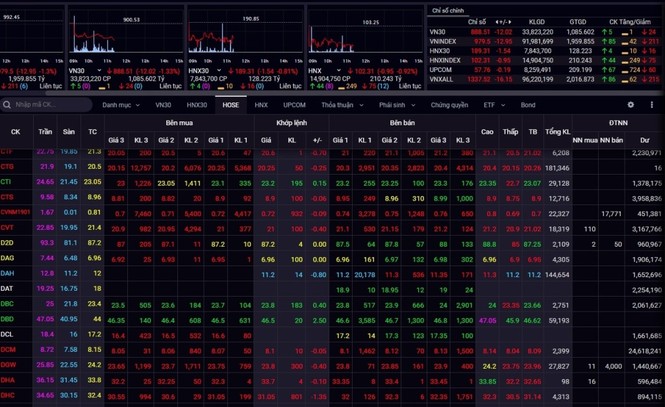Click CTG total volume 181,346

coord(557,168)
